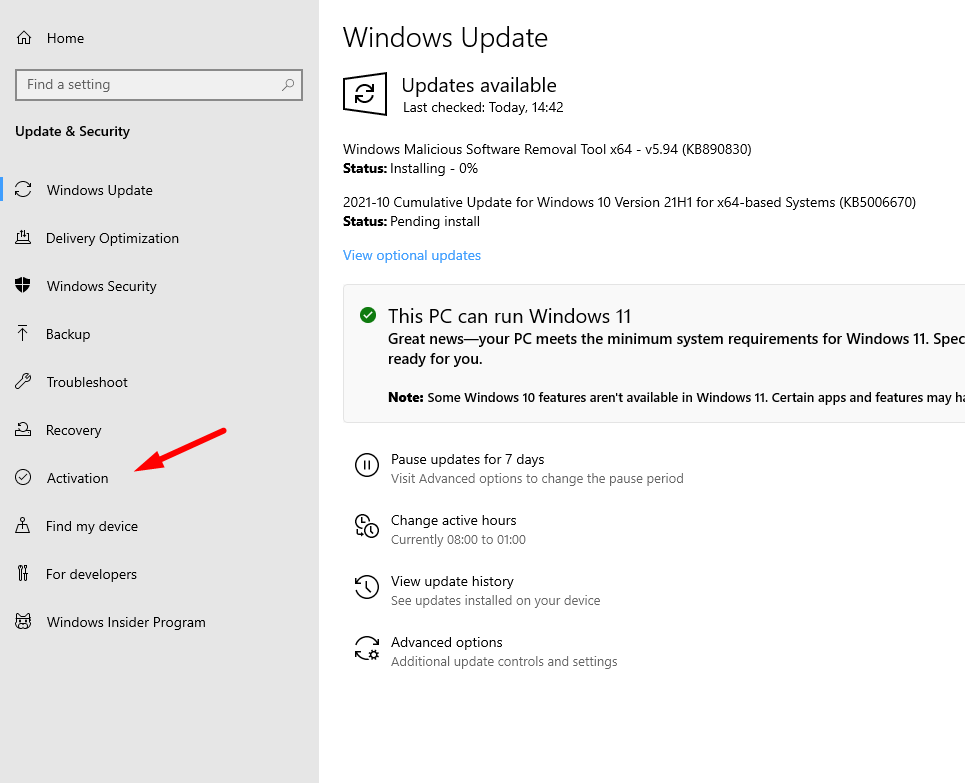965x783 pixels.
Task: Click the Delivery Optimization icon
Action: coord(23,238)
